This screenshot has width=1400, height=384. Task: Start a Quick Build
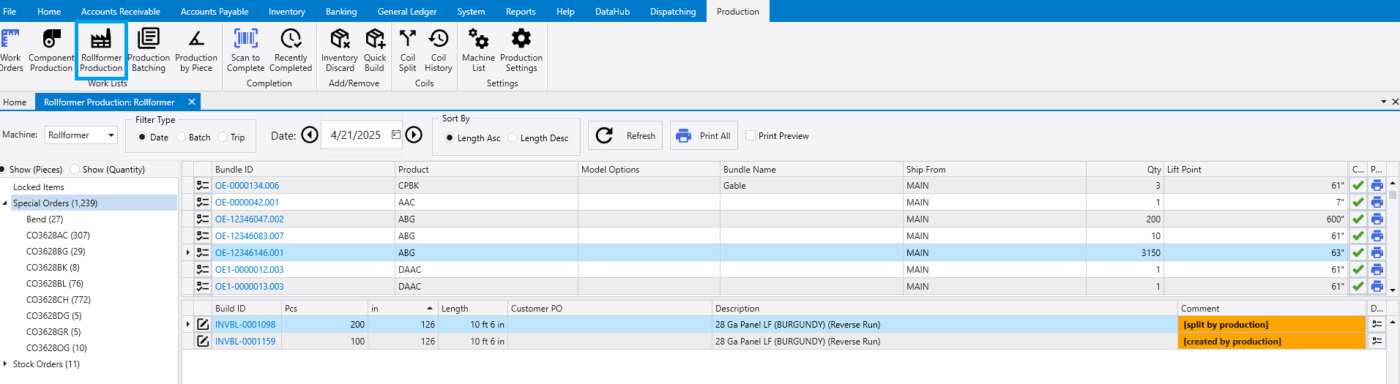[x=375, y=49]
